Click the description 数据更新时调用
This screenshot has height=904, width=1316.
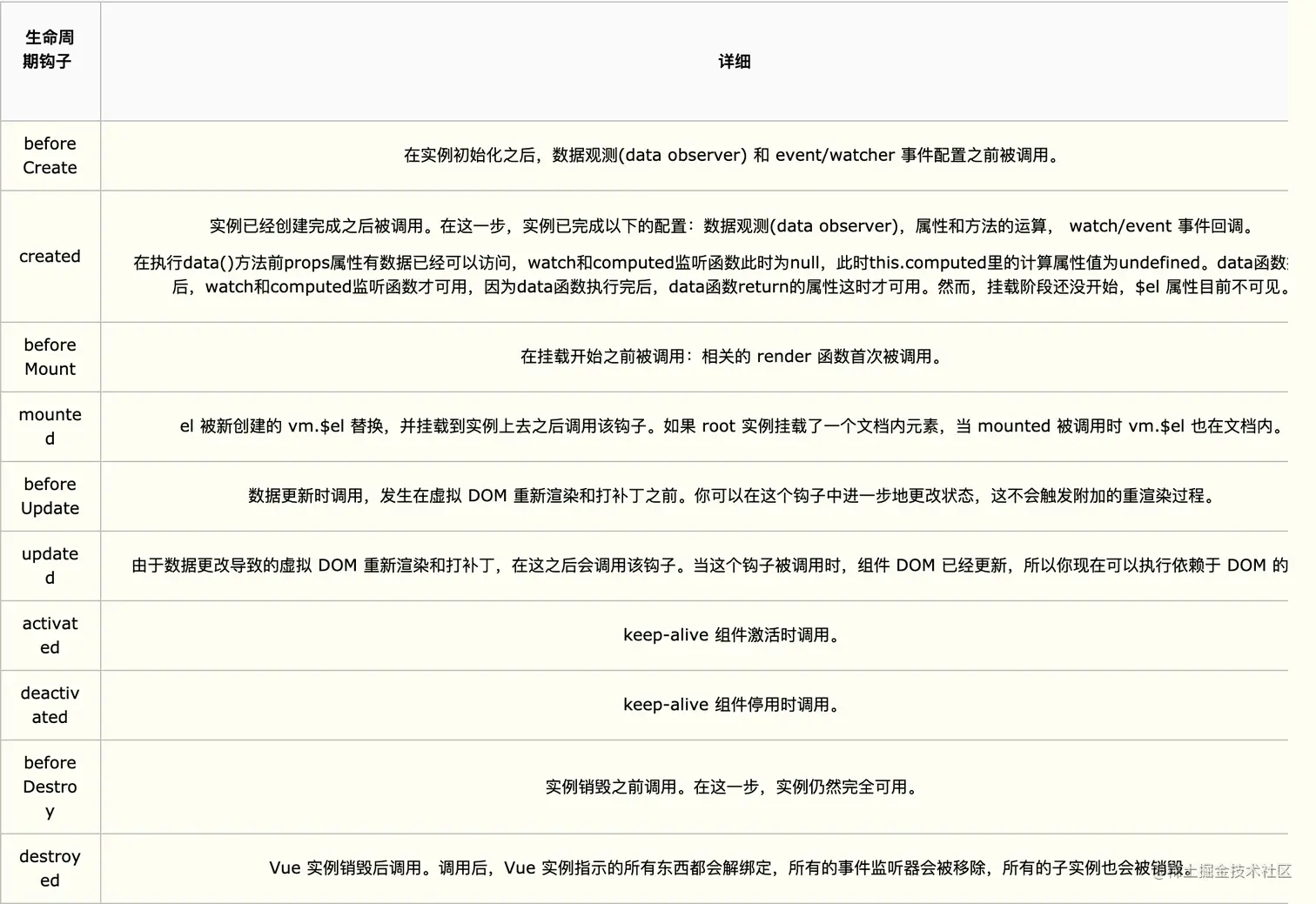[x=734, y=496]
